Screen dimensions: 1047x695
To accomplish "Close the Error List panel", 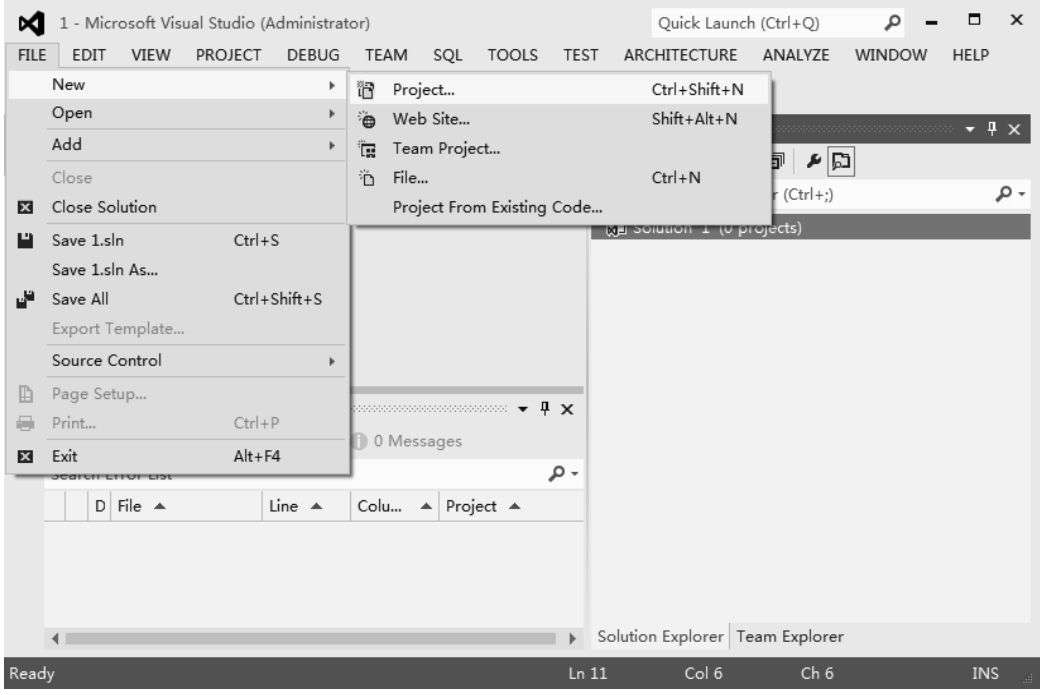I will 567,409.
